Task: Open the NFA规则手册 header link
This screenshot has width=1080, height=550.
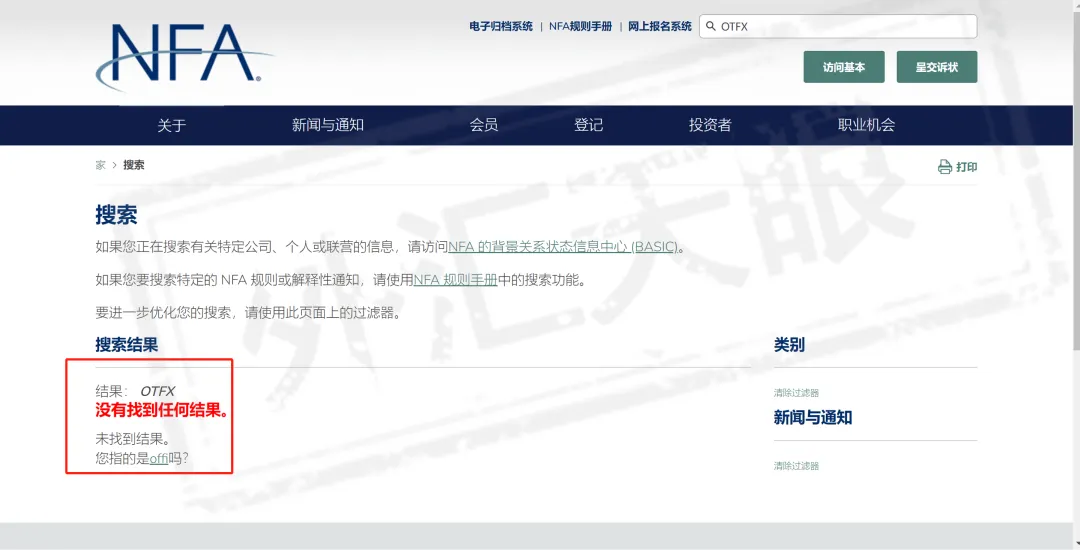Action: (580, 26)
